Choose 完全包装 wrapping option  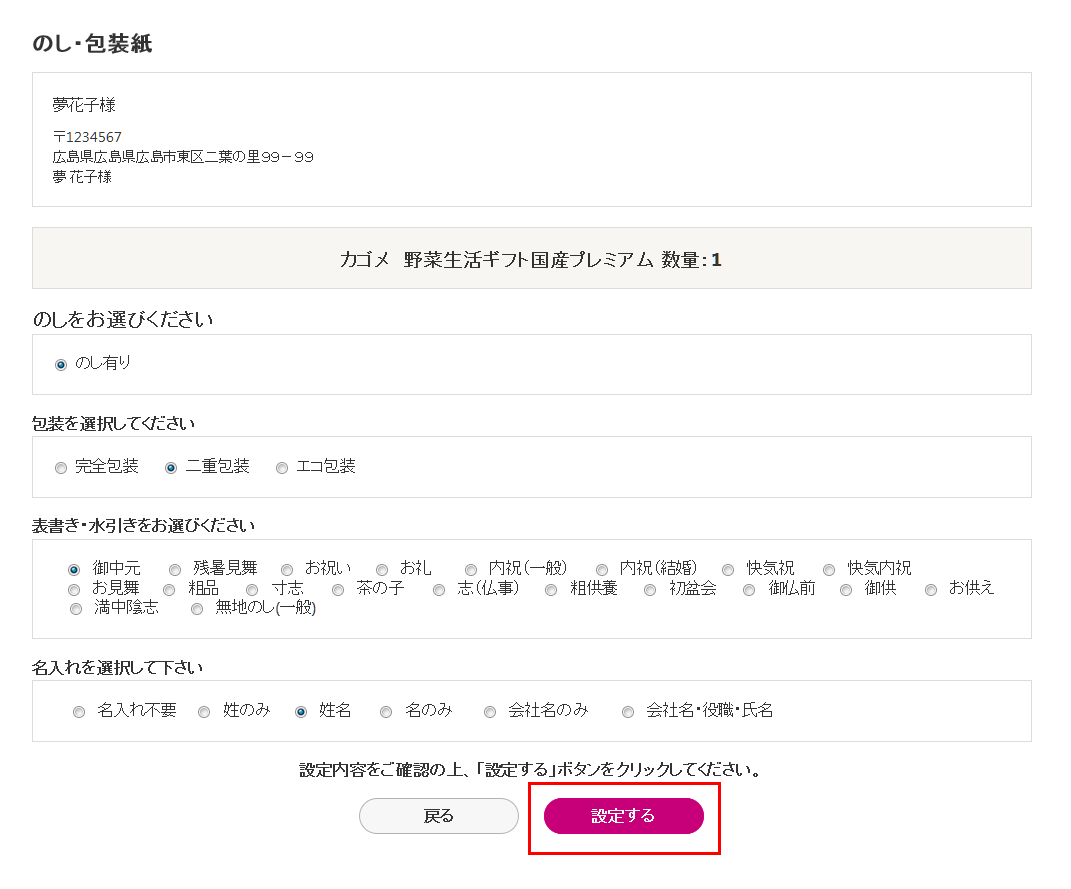tap(61, 468)
